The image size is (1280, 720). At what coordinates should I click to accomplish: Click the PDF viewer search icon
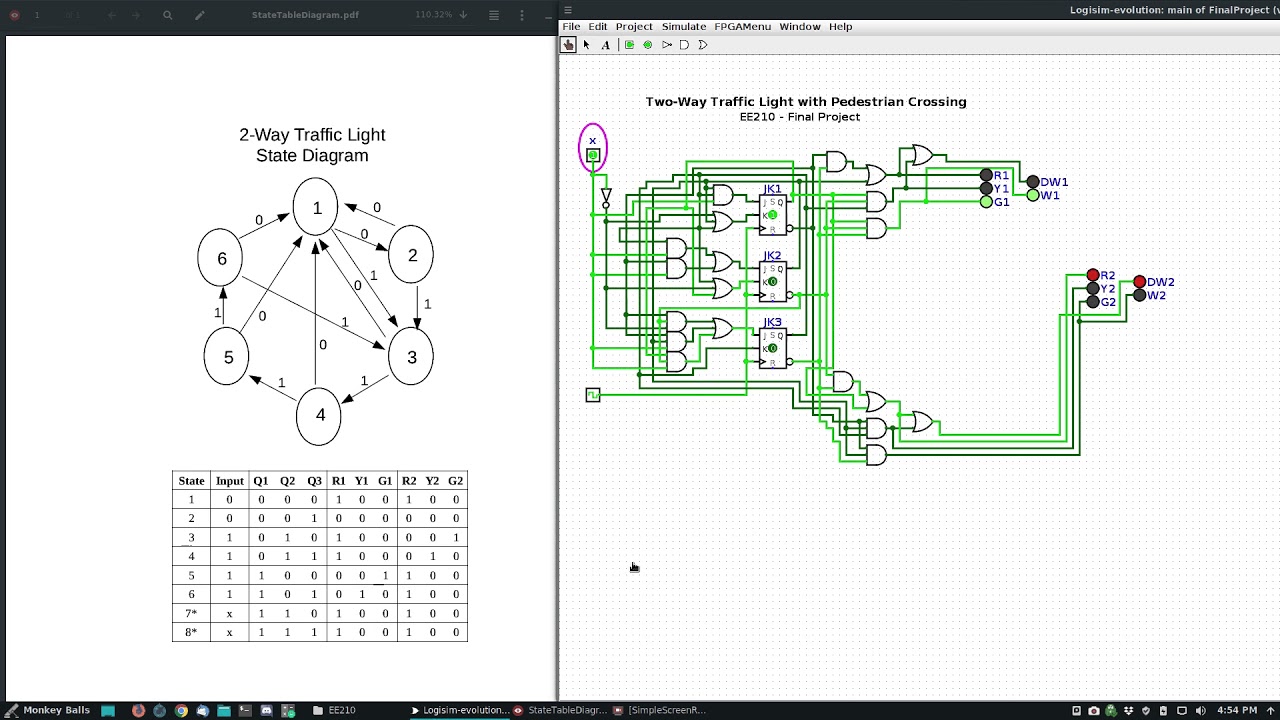point(168,15)
